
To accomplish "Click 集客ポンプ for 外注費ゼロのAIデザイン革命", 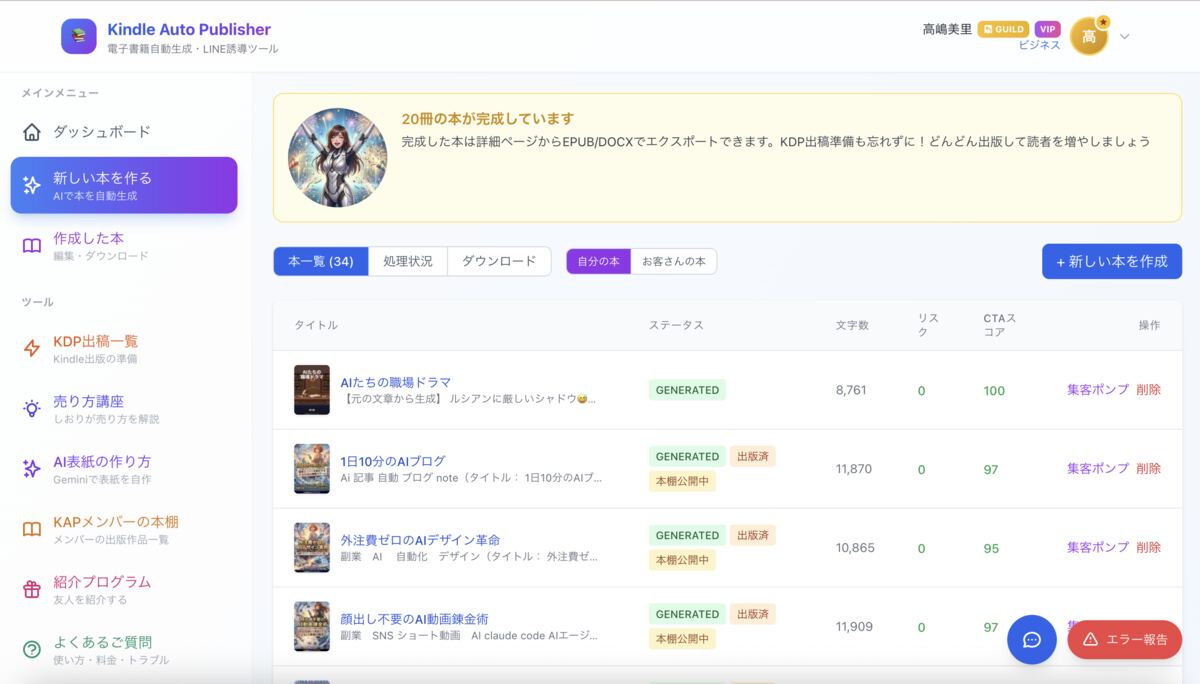I will coord(1098,547).
